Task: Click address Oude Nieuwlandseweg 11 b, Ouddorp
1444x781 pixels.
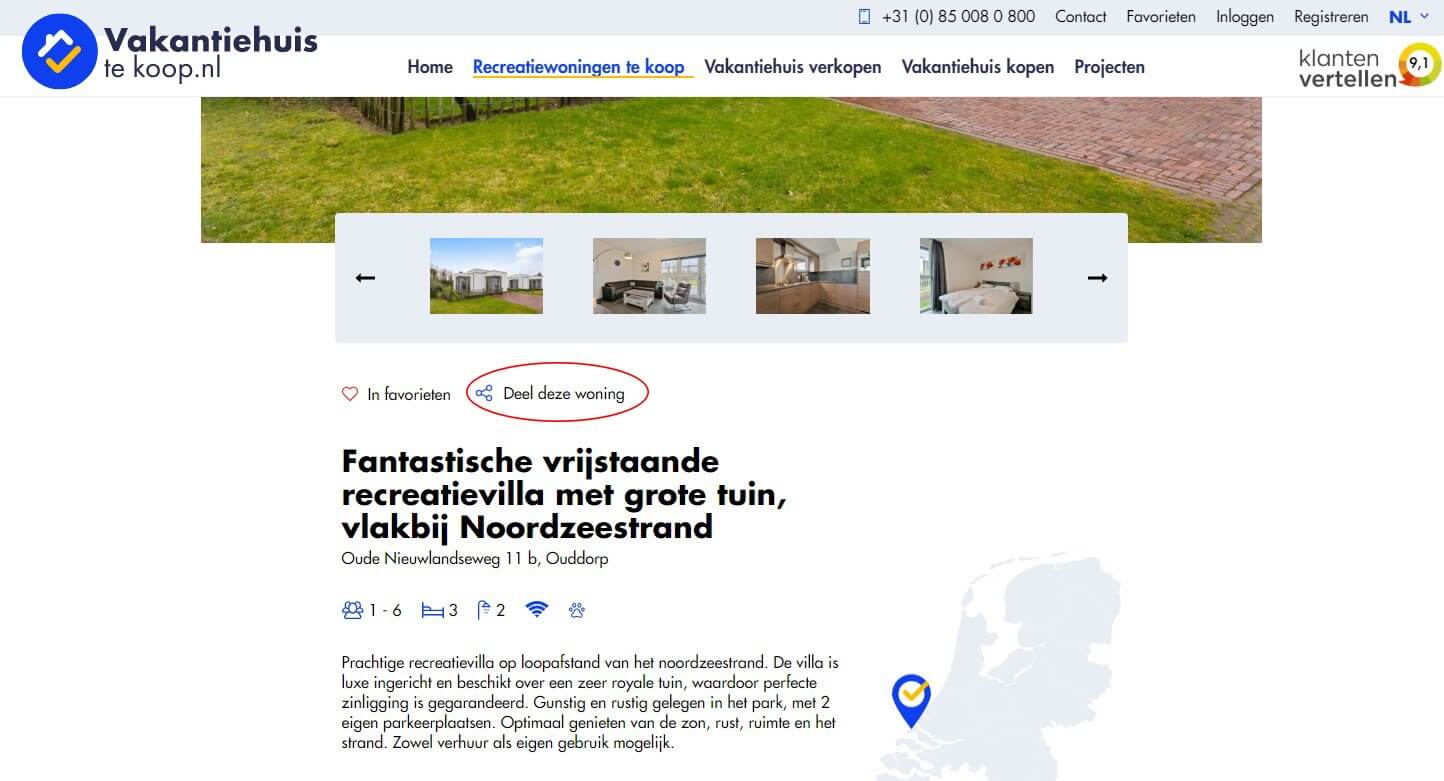Action: point(475,559)
